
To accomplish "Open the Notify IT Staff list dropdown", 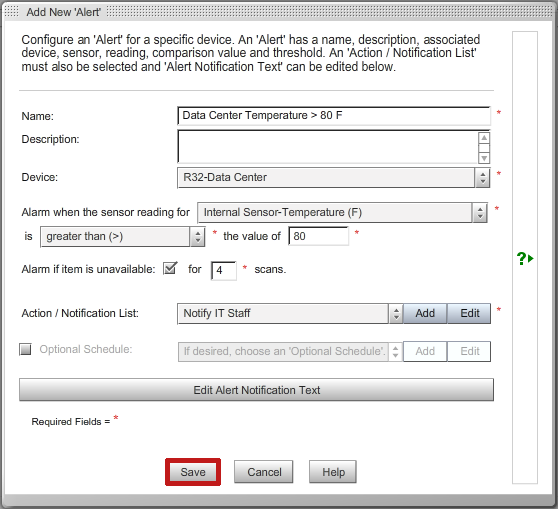I will [290, 314].
